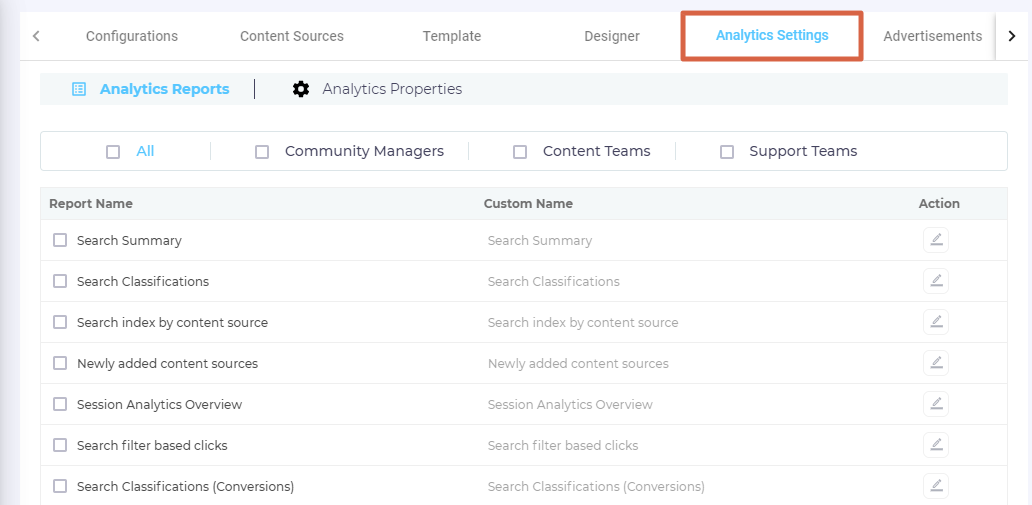Open the Analytics Reports section
This screenshot has width=1032, height=505.
coord(164,89)
